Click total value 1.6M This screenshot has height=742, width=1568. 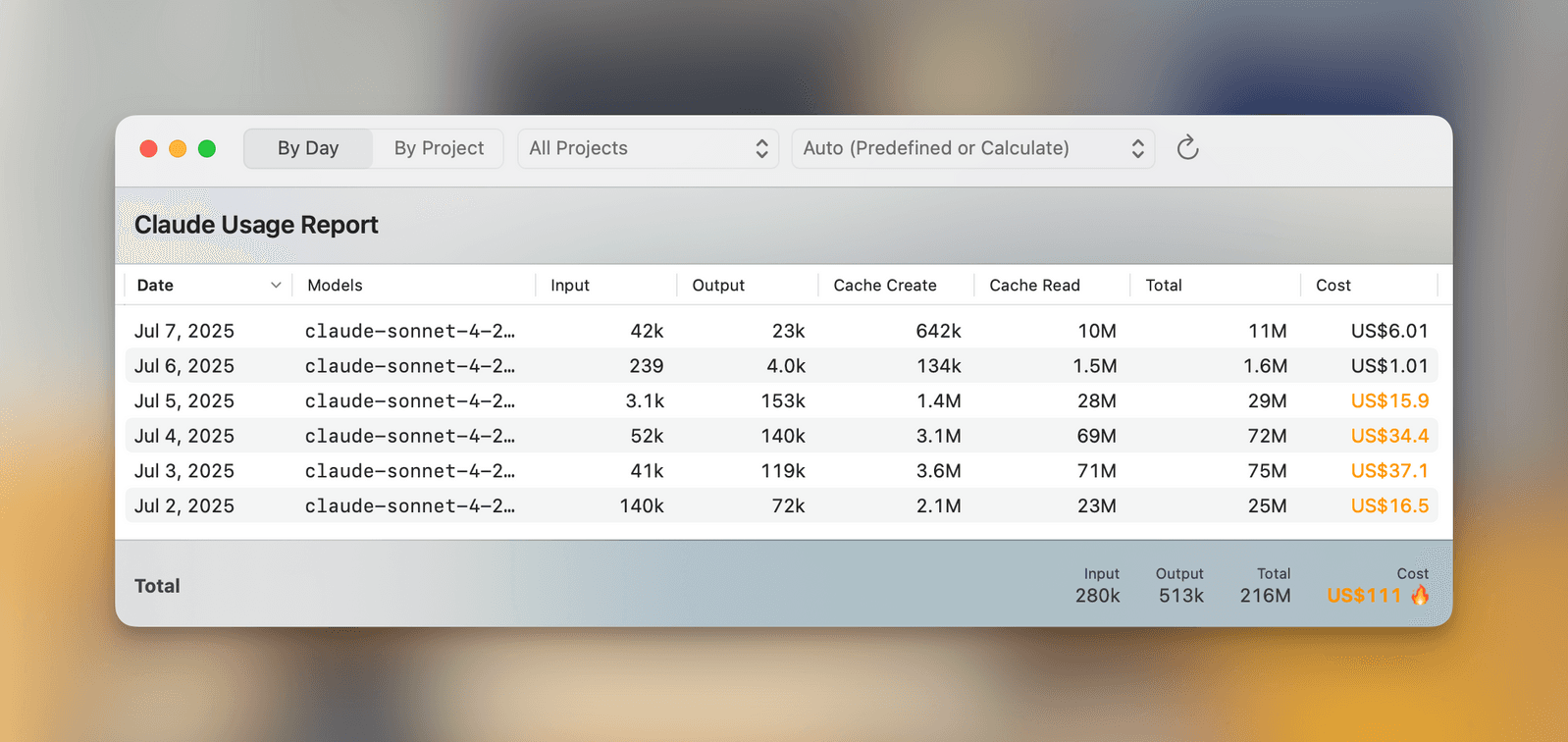[1265, 366]
